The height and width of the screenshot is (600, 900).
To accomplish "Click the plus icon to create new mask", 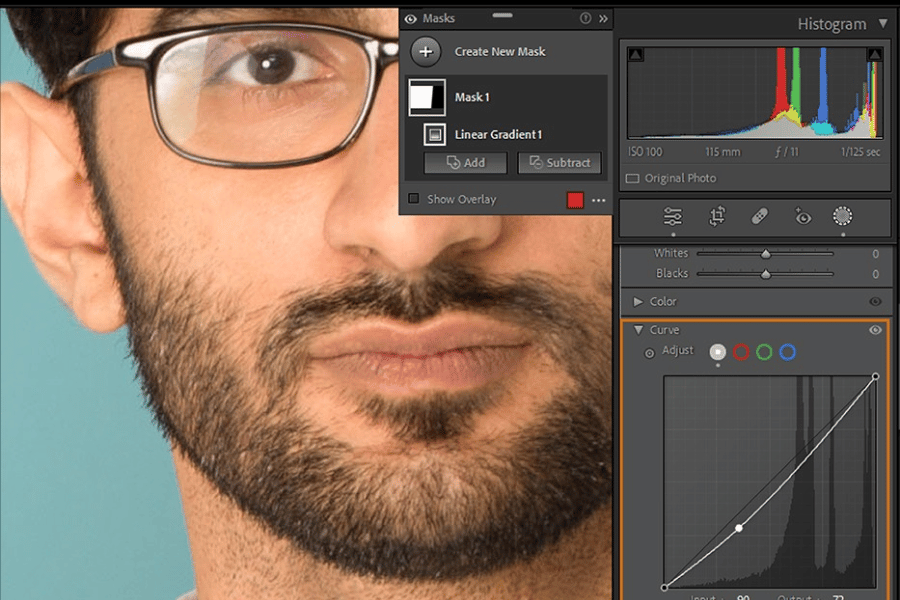I will [425, 51].
